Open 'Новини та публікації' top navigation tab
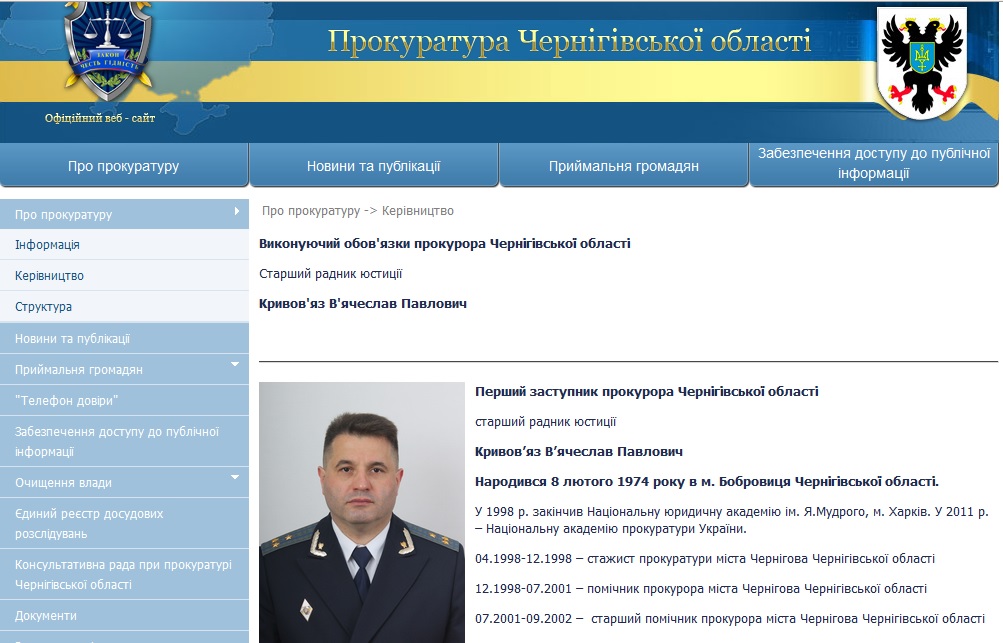This screenshot has width=1003, height=643. click(374, 166)
